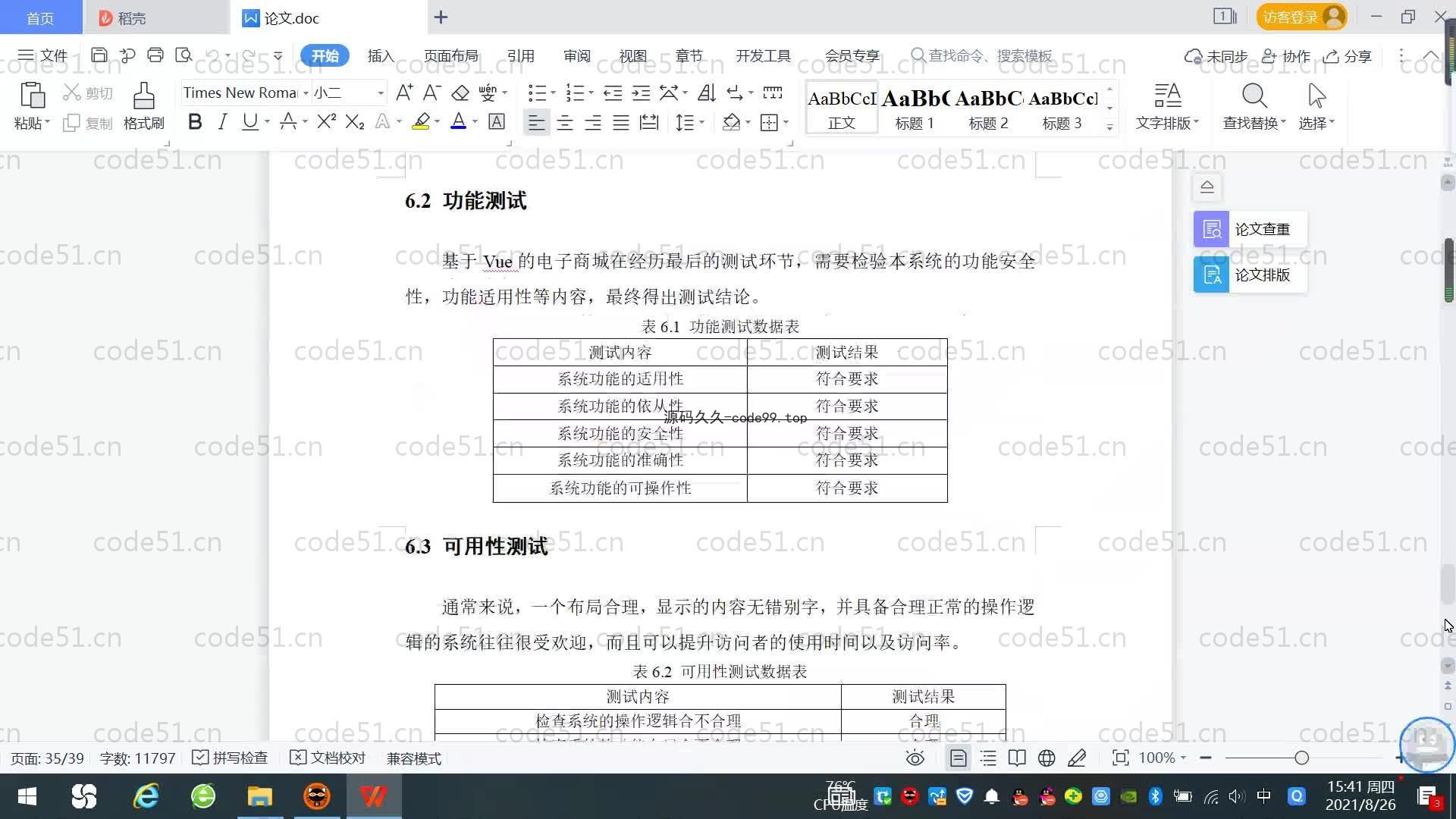Click the full screen fit icon in status bar

(x=1120, y=758)
